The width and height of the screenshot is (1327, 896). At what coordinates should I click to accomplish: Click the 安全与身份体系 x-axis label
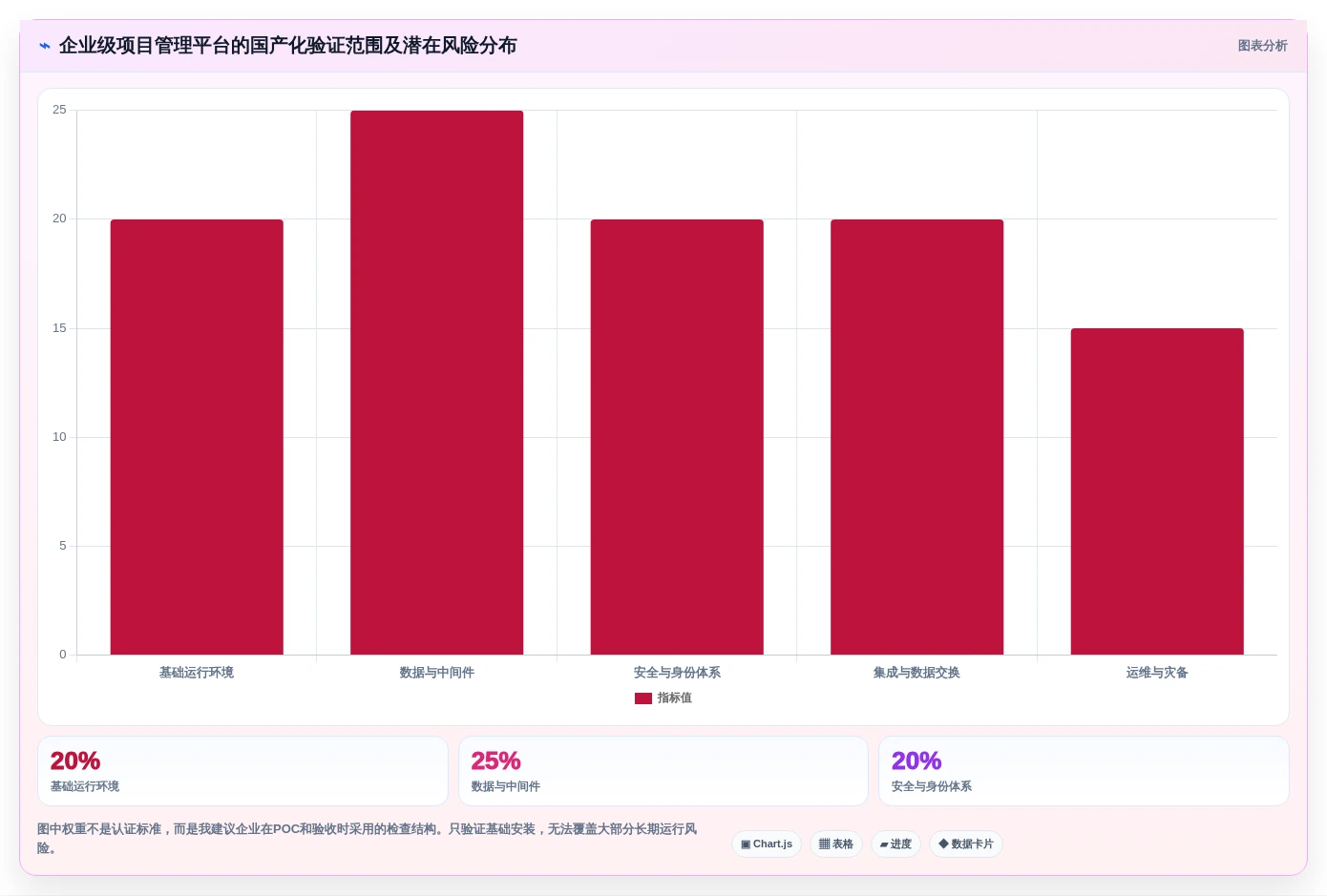[677, 673]
